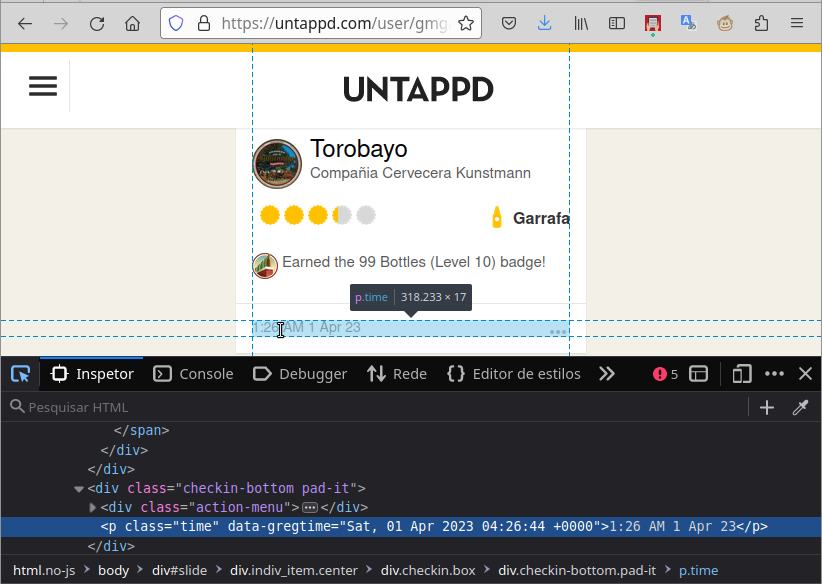Open the Tampermonkey monkey extension icon
The image size is (822, 584).
[725, 23]
